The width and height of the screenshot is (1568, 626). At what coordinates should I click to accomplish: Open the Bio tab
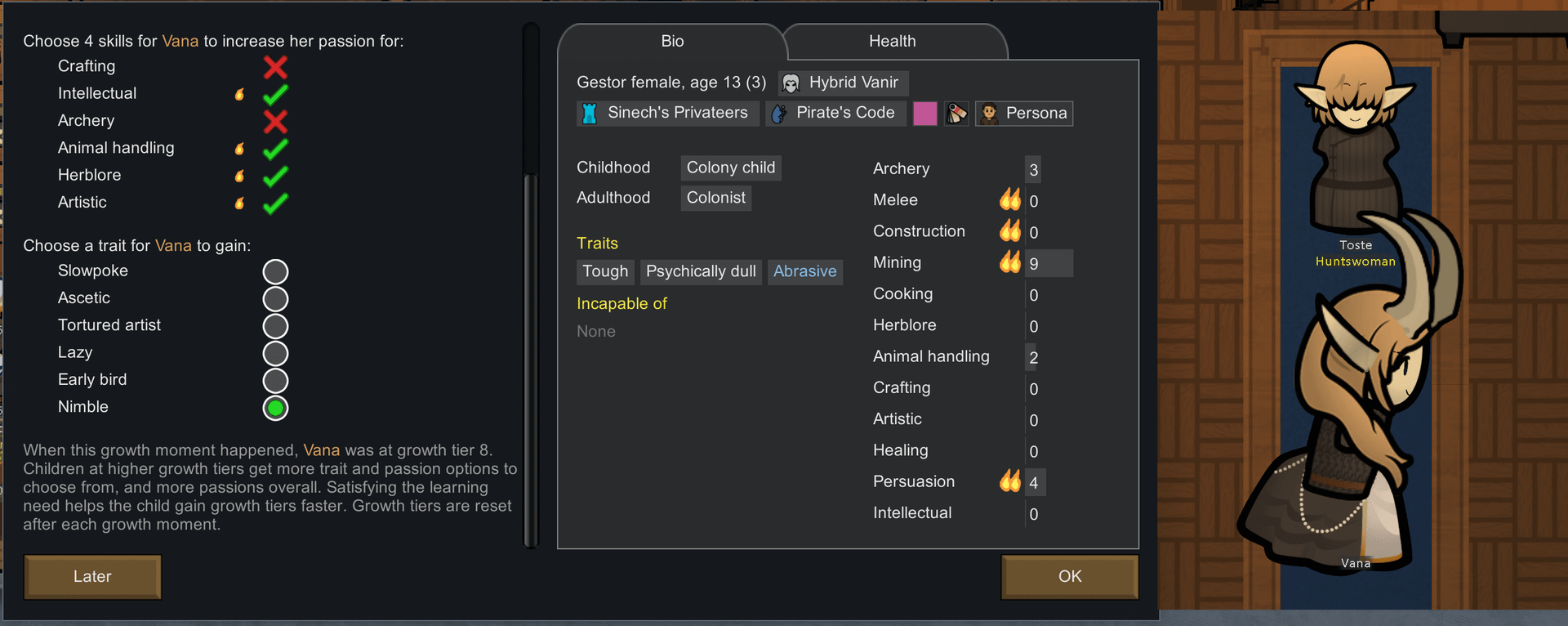pos(672,42)
